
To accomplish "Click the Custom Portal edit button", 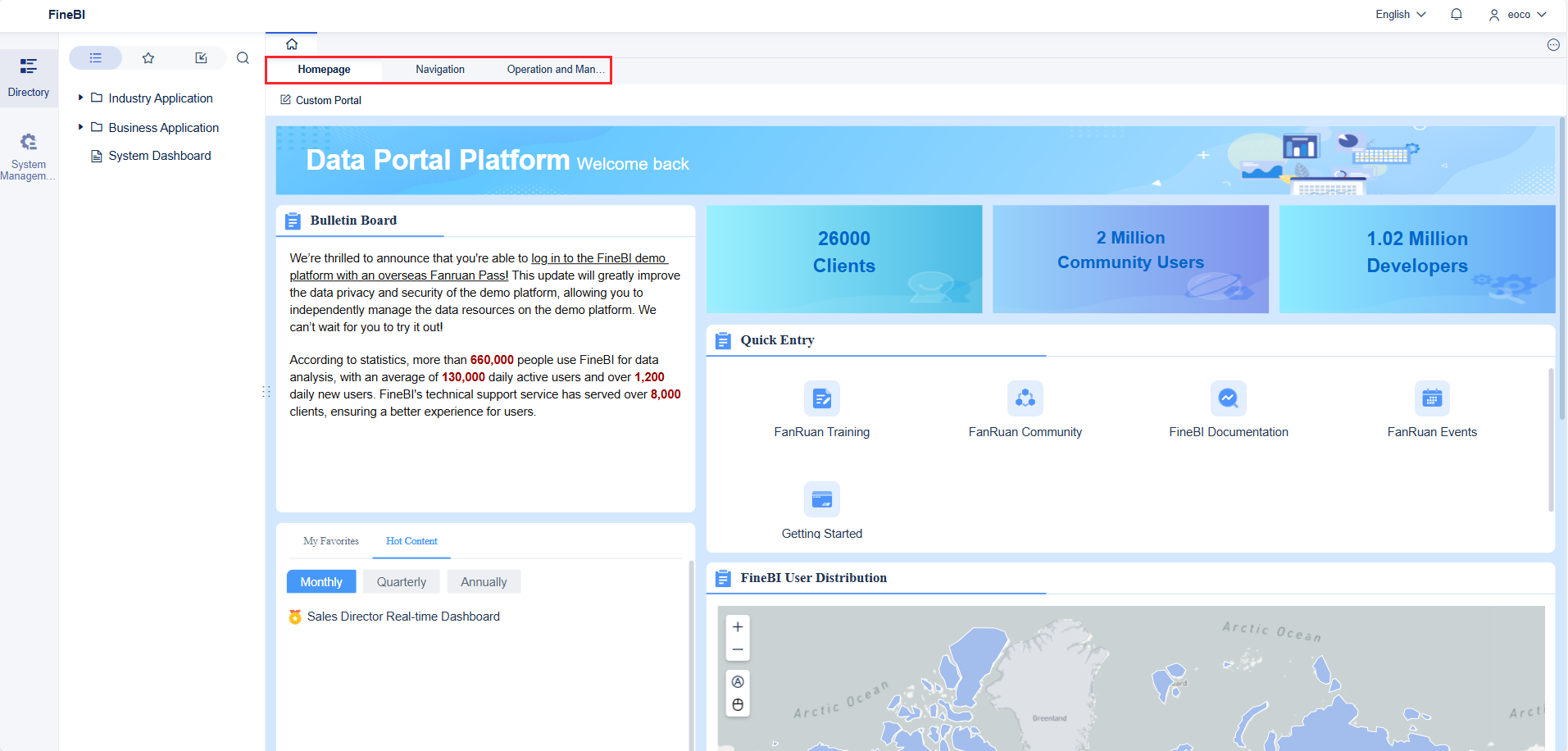I will point(320,100).
